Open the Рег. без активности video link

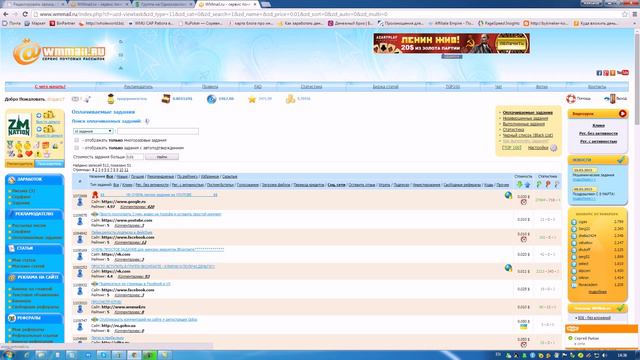[598, 133]
